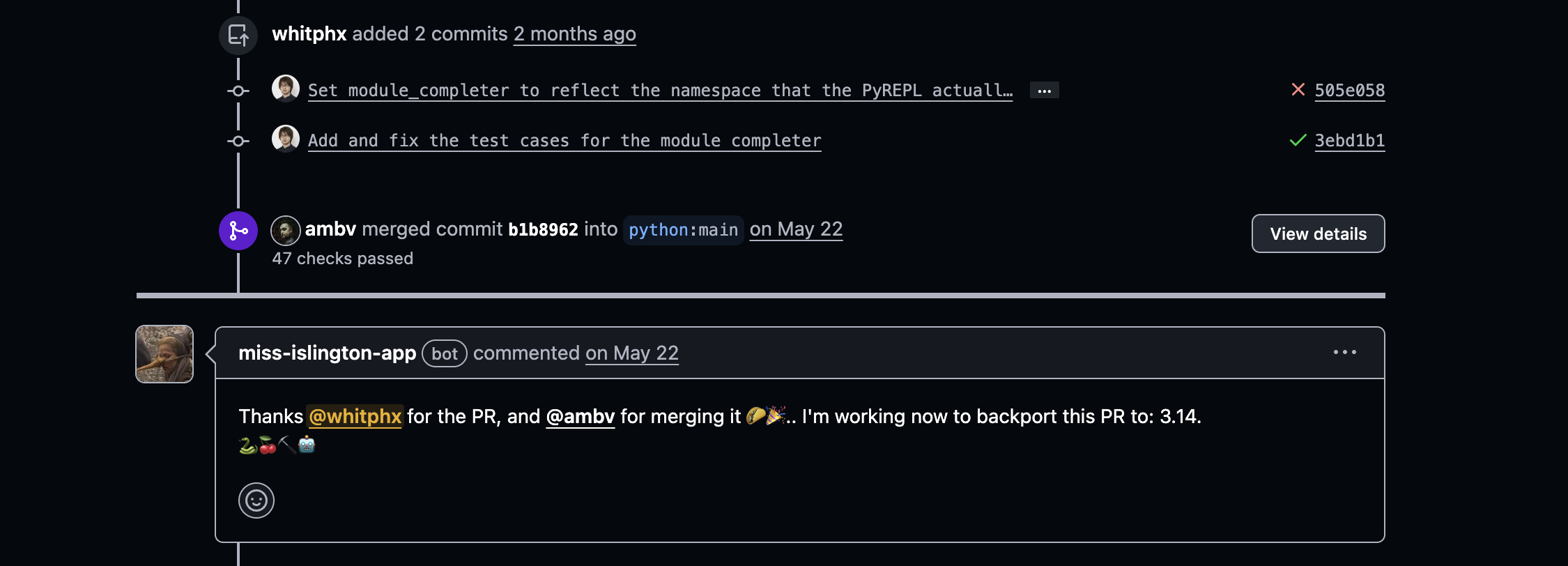
Task: Click the failed check X icon for 505e058
Action: pyautogui.click(x=1298, y=90)
